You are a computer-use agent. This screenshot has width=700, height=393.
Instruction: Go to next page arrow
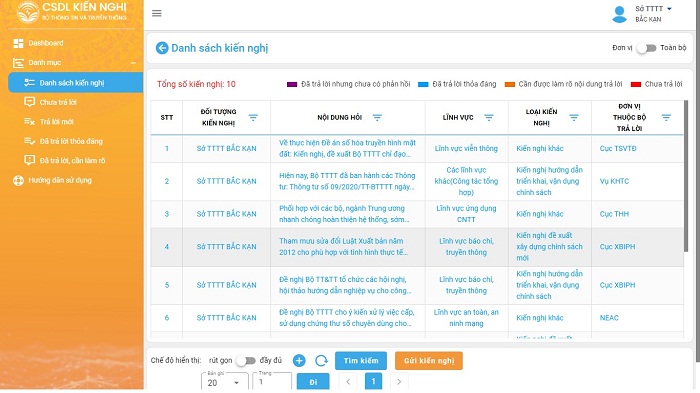tap(399, 382)
